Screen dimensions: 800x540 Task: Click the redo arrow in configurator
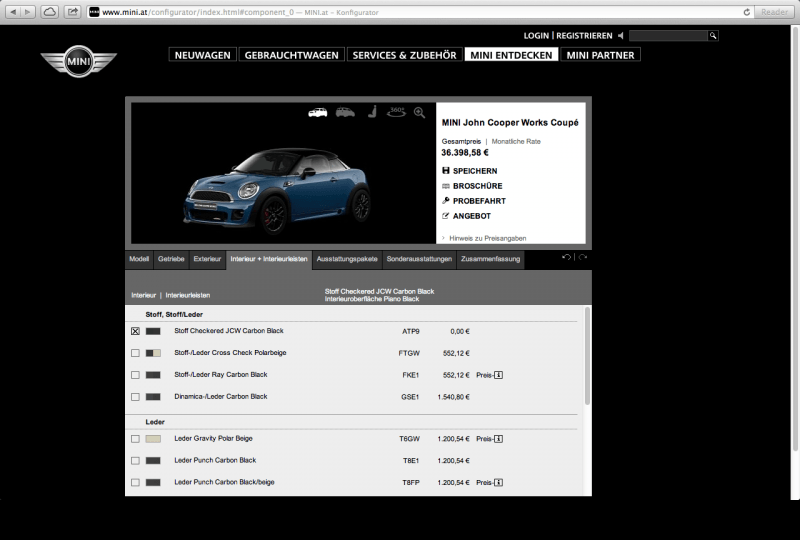point(583,257)
